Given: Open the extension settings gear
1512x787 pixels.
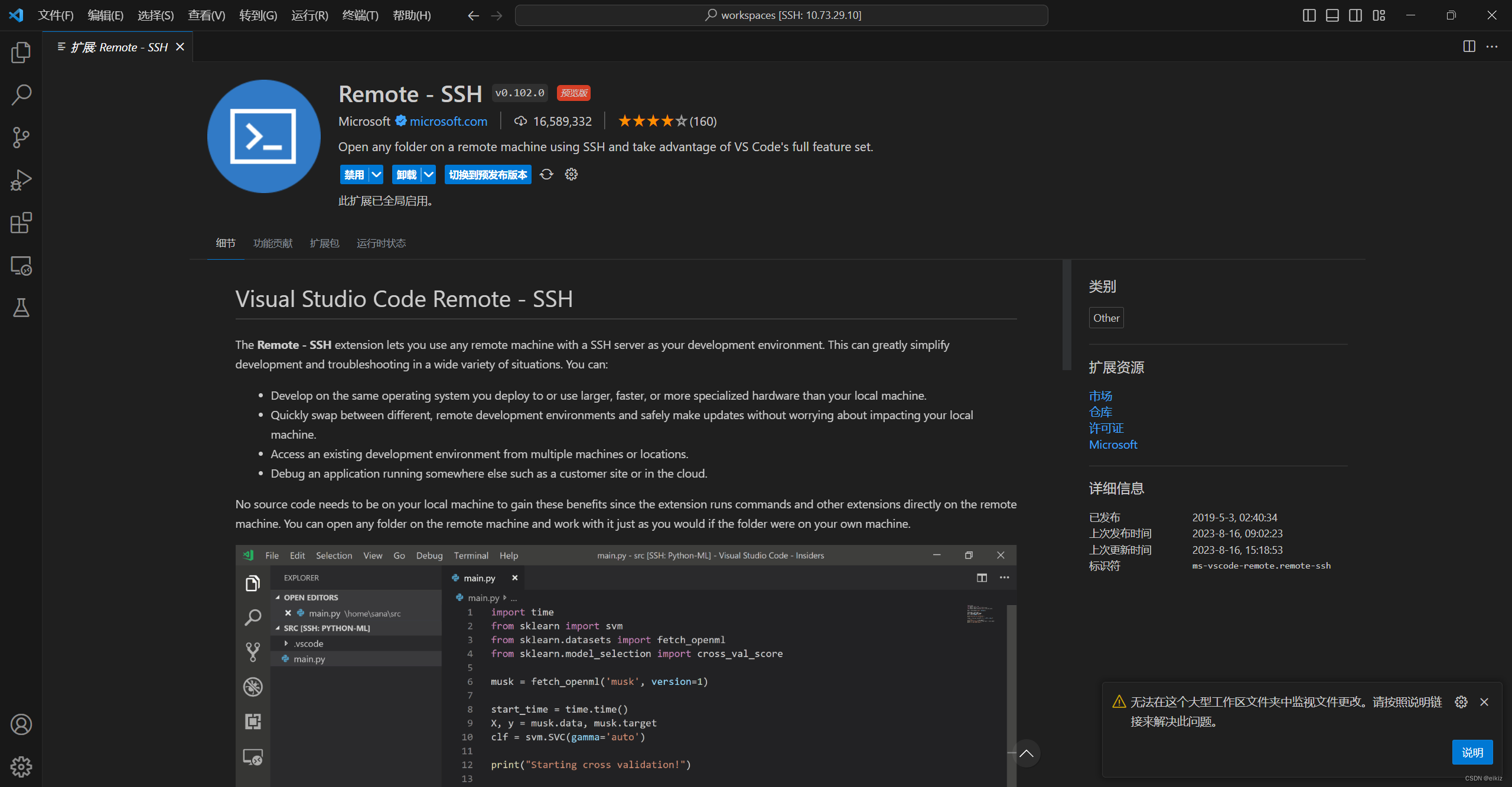Looking at the screenshot, I should click(x=570, y=174).
